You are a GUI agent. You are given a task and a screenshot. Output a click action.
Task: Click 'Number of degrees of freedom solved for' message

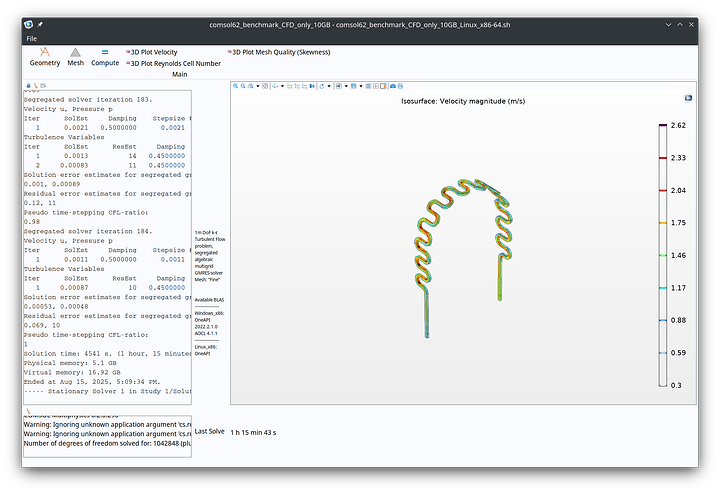coord(107,443)
